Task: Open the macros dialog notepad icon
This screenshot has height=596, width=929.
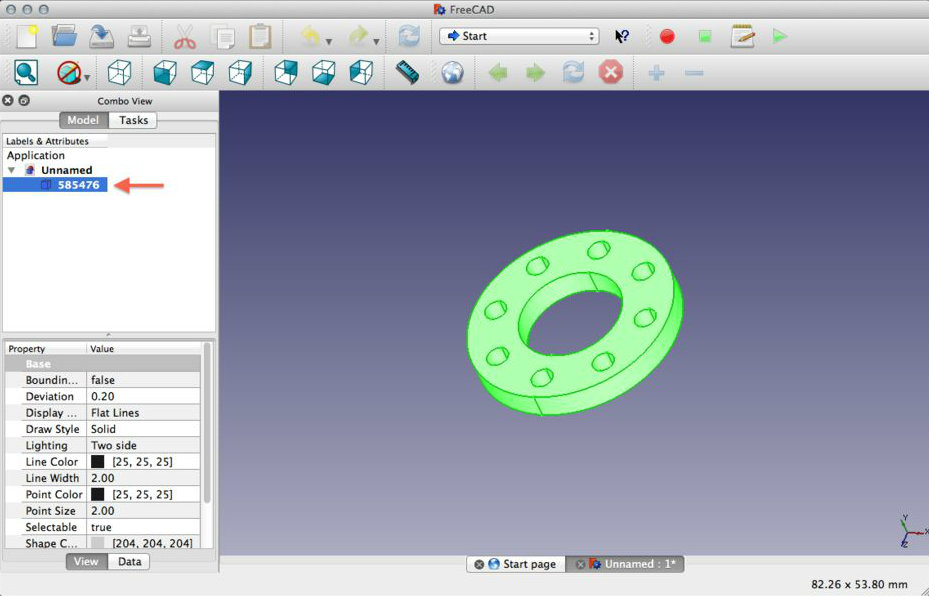Action: [742, 37]
